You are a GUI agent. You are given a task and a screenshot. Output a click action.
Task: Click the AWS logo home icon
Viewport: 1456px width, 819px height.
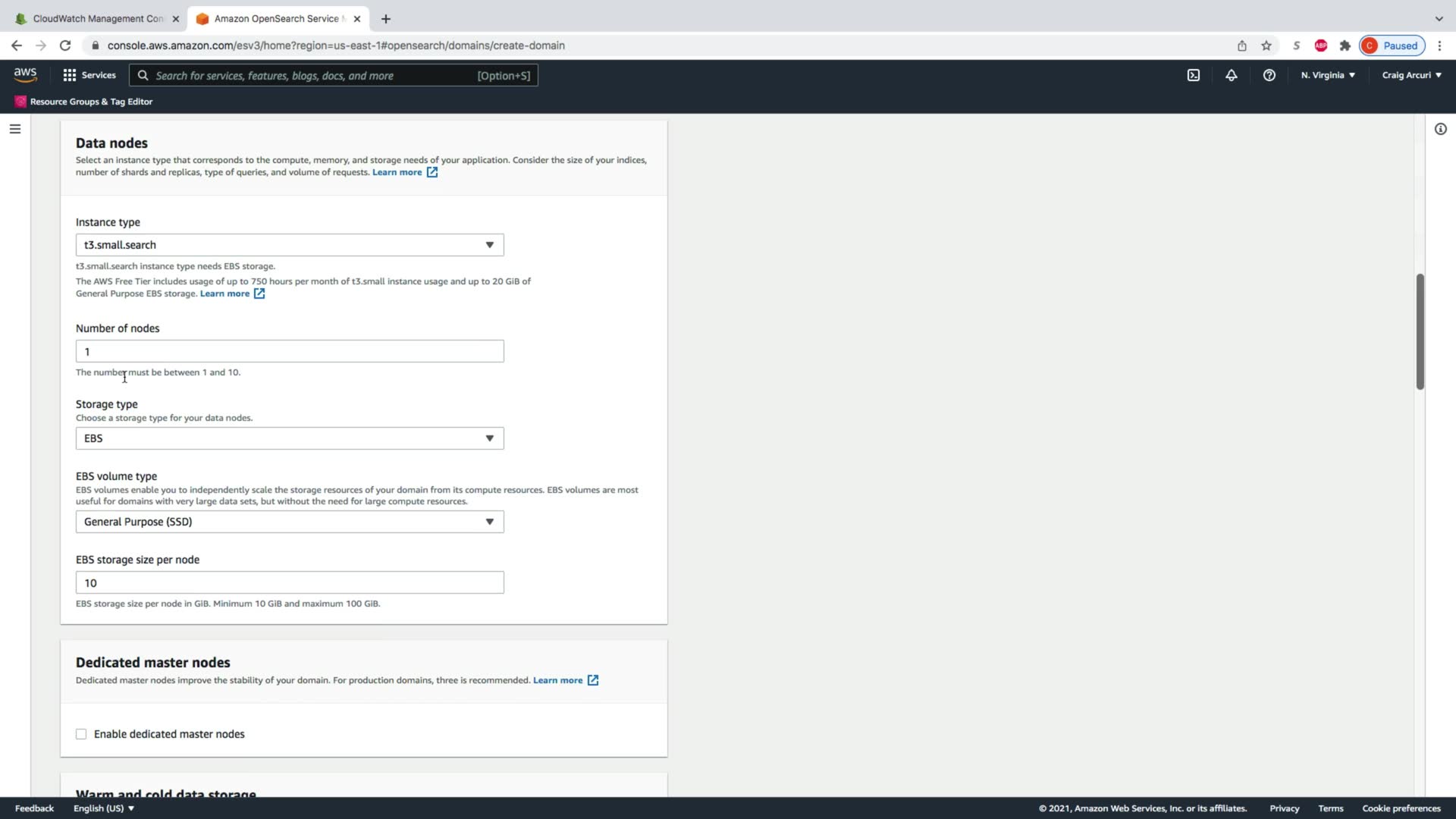coord(25,74)
